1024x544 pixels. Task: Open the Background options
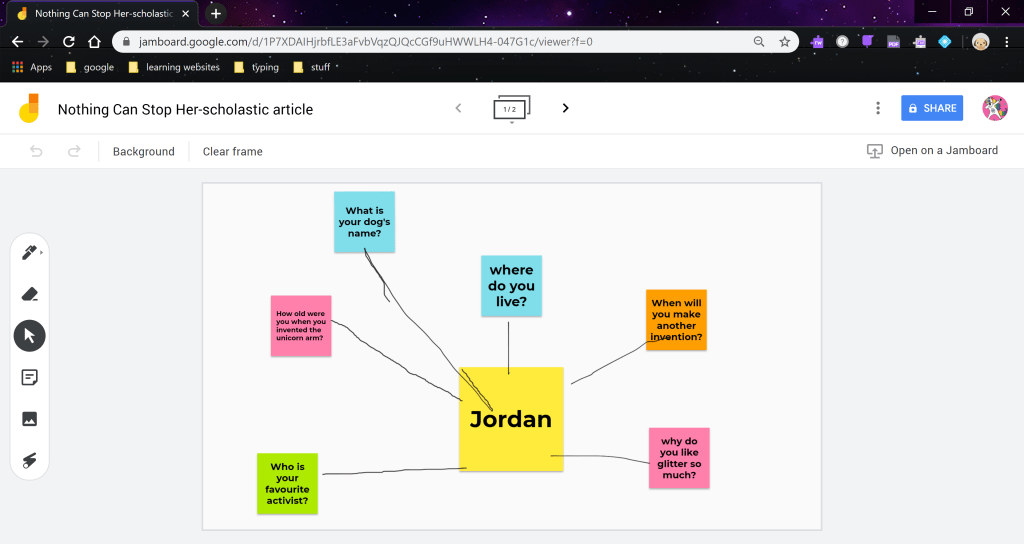(143, 151)
